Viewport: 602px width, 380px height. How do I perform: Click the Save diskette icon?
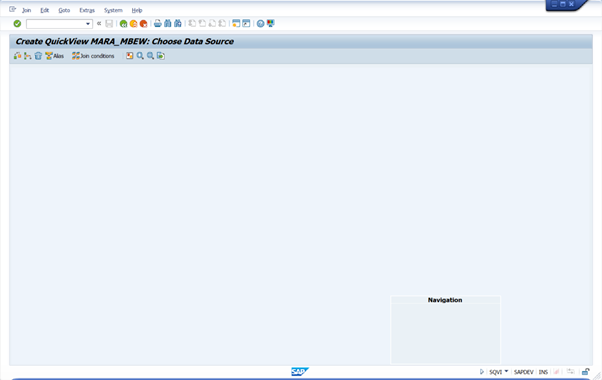109,24
